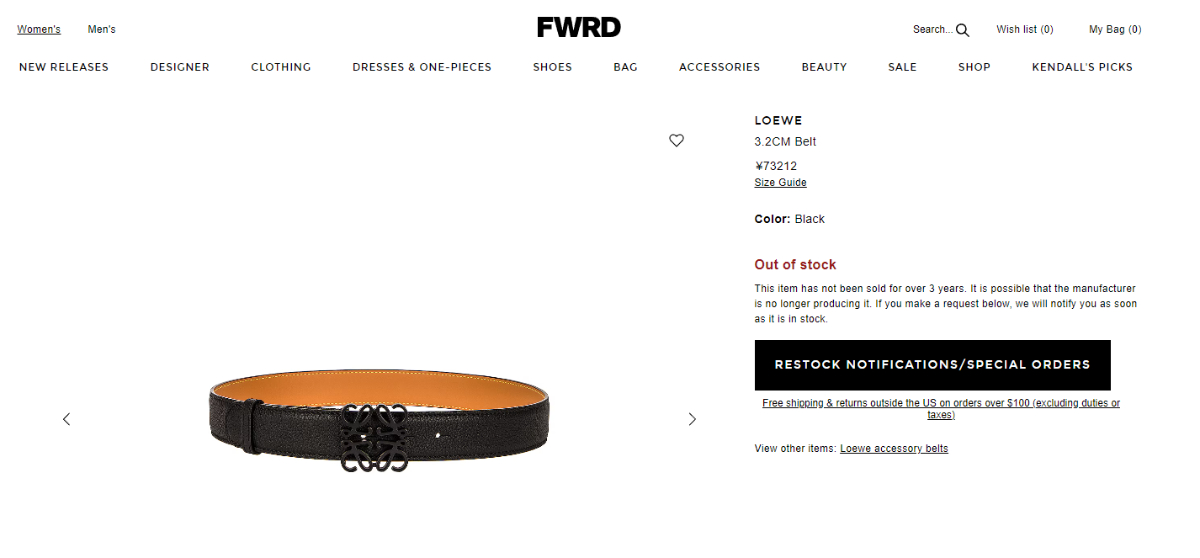Image resolution: width=1200 pixels, height=558 pixels.
Task: Click Restock Notifications/Special Orders button
Action: pyautogui.click(x=932, y=365)
